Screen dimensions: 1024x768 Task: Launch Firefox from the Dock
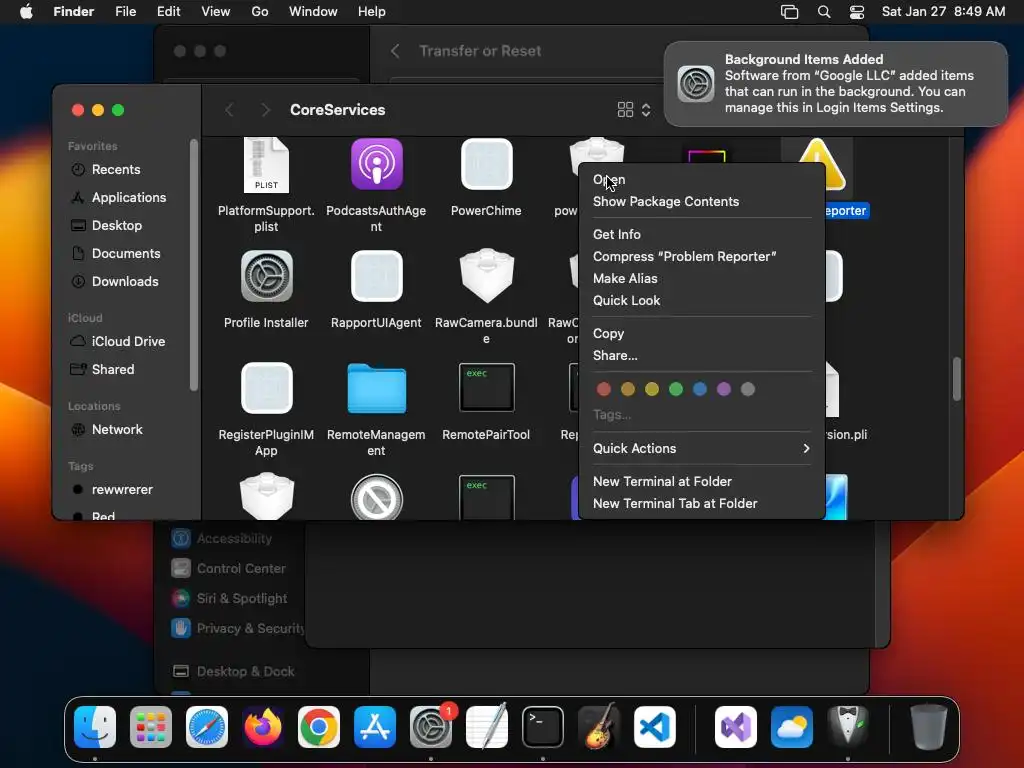tap(263, 727)
